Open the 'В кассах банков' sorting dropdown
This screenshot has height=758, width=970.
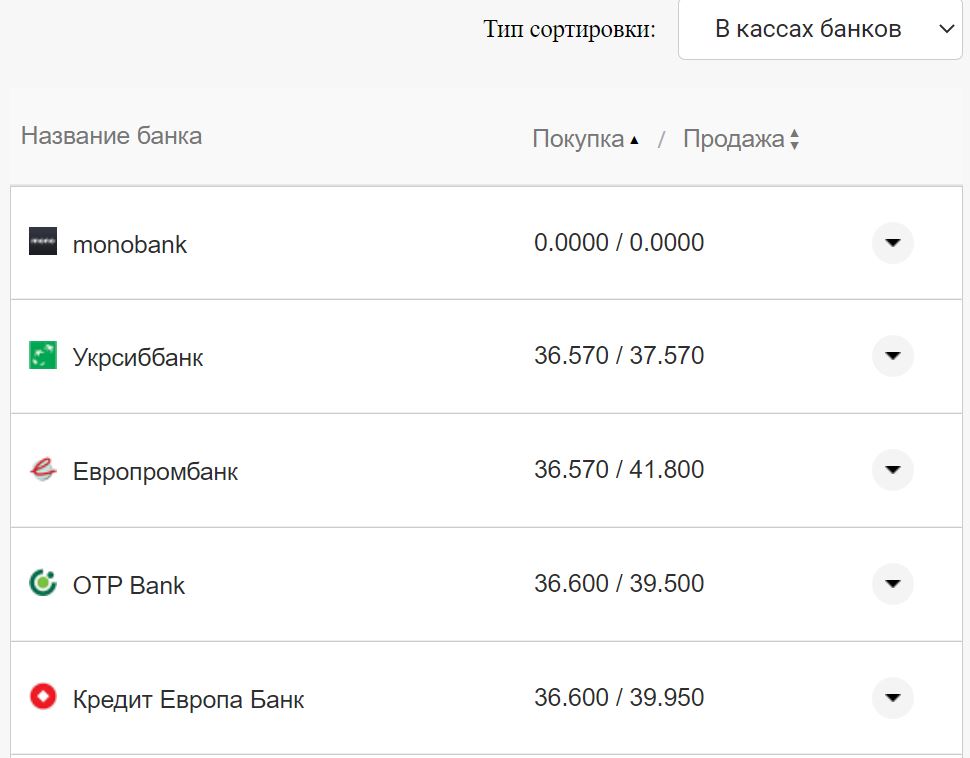pos(820,30)
